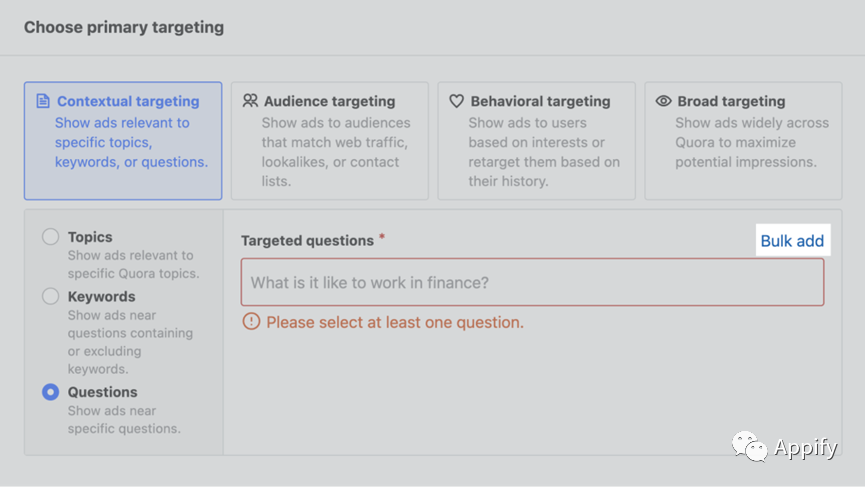Switch to Behavioral targeting option

coord(537,141)
